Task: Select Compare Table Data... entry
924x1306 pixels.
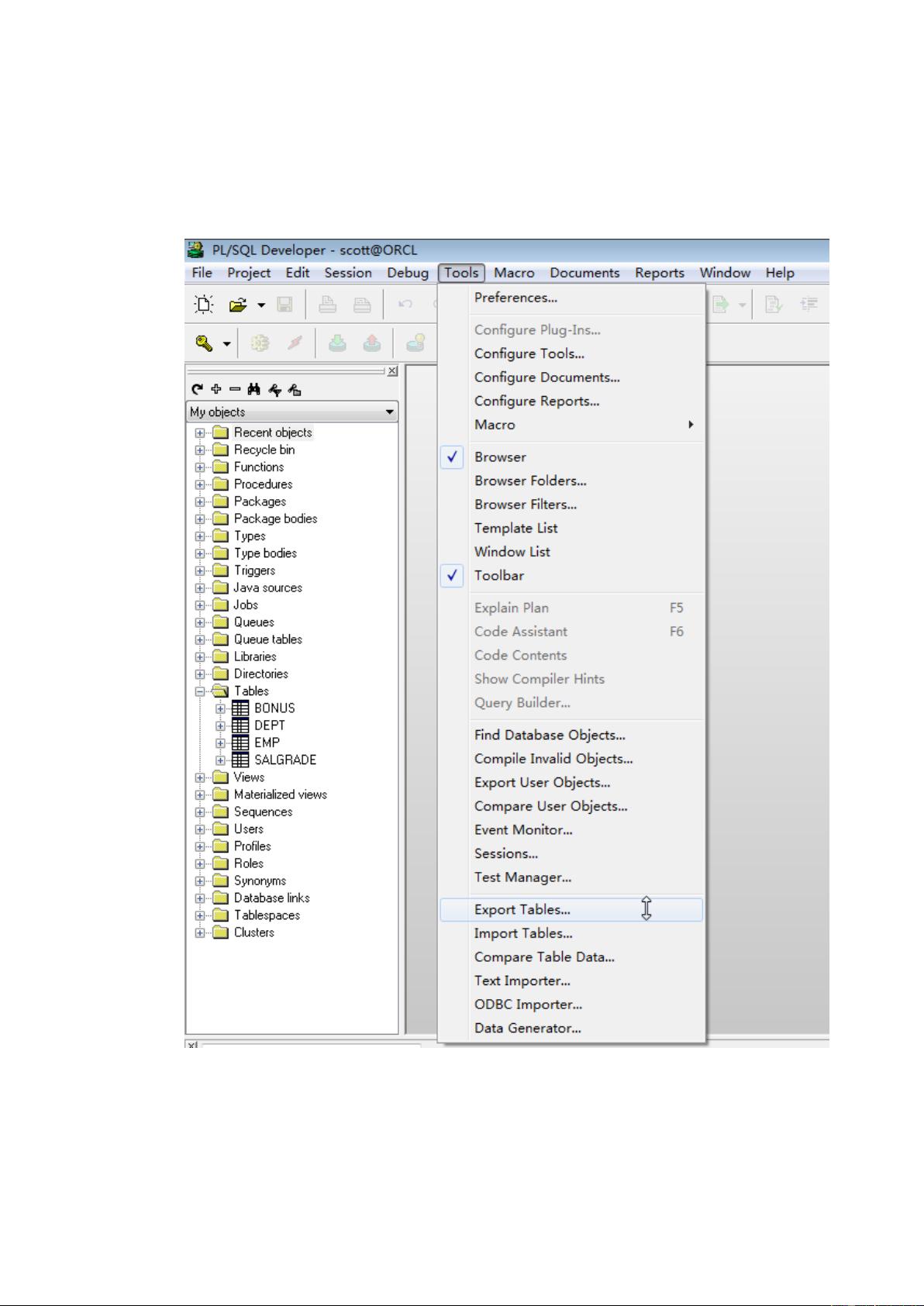Action: [572, 957]
